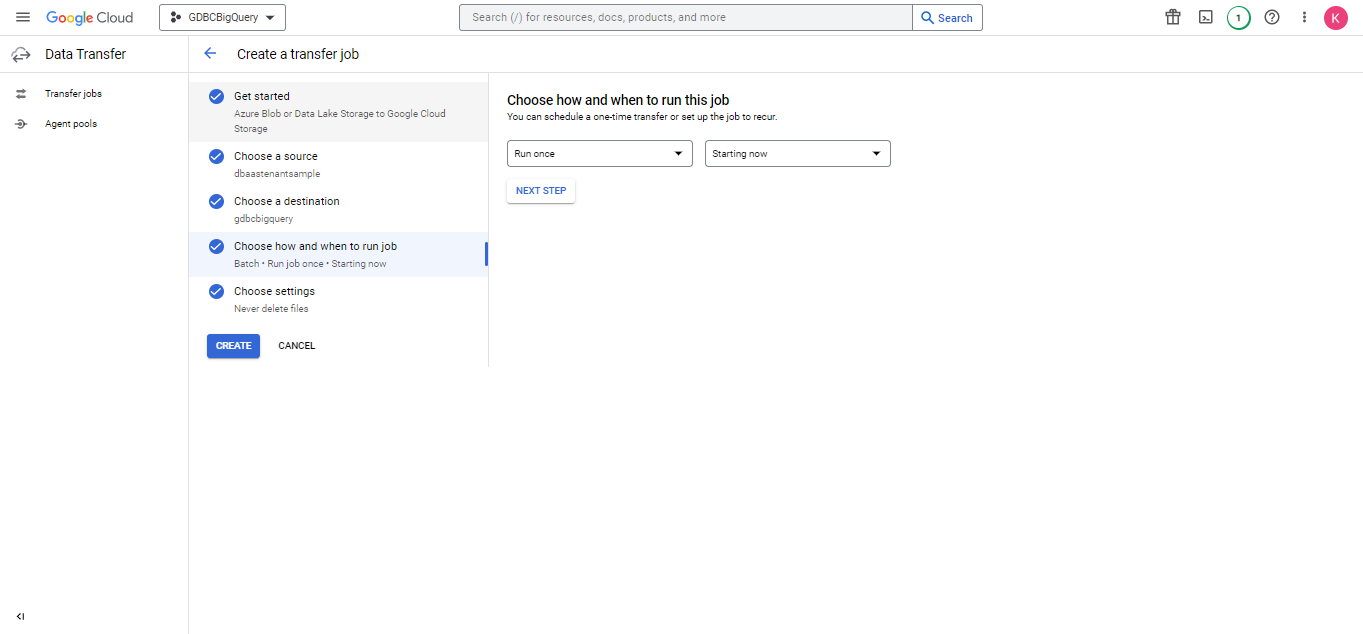The height and width of the screenshot is (634, 1363).
Task: Open the user account avatar K
Action: click(1335, 17)
